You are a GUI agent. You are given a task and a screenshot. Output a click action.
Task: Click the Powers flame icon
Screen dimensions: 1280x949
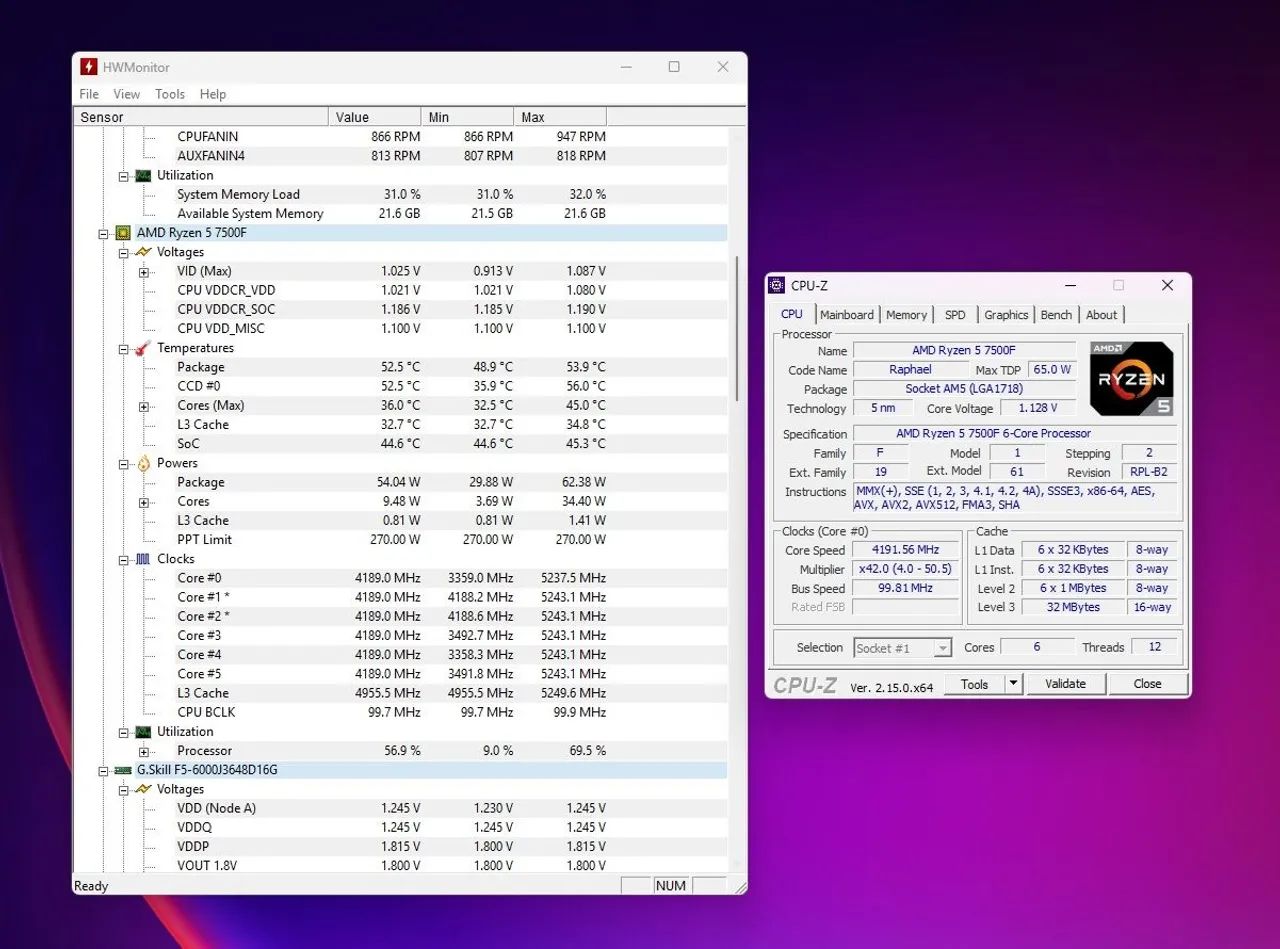point(144,463)
